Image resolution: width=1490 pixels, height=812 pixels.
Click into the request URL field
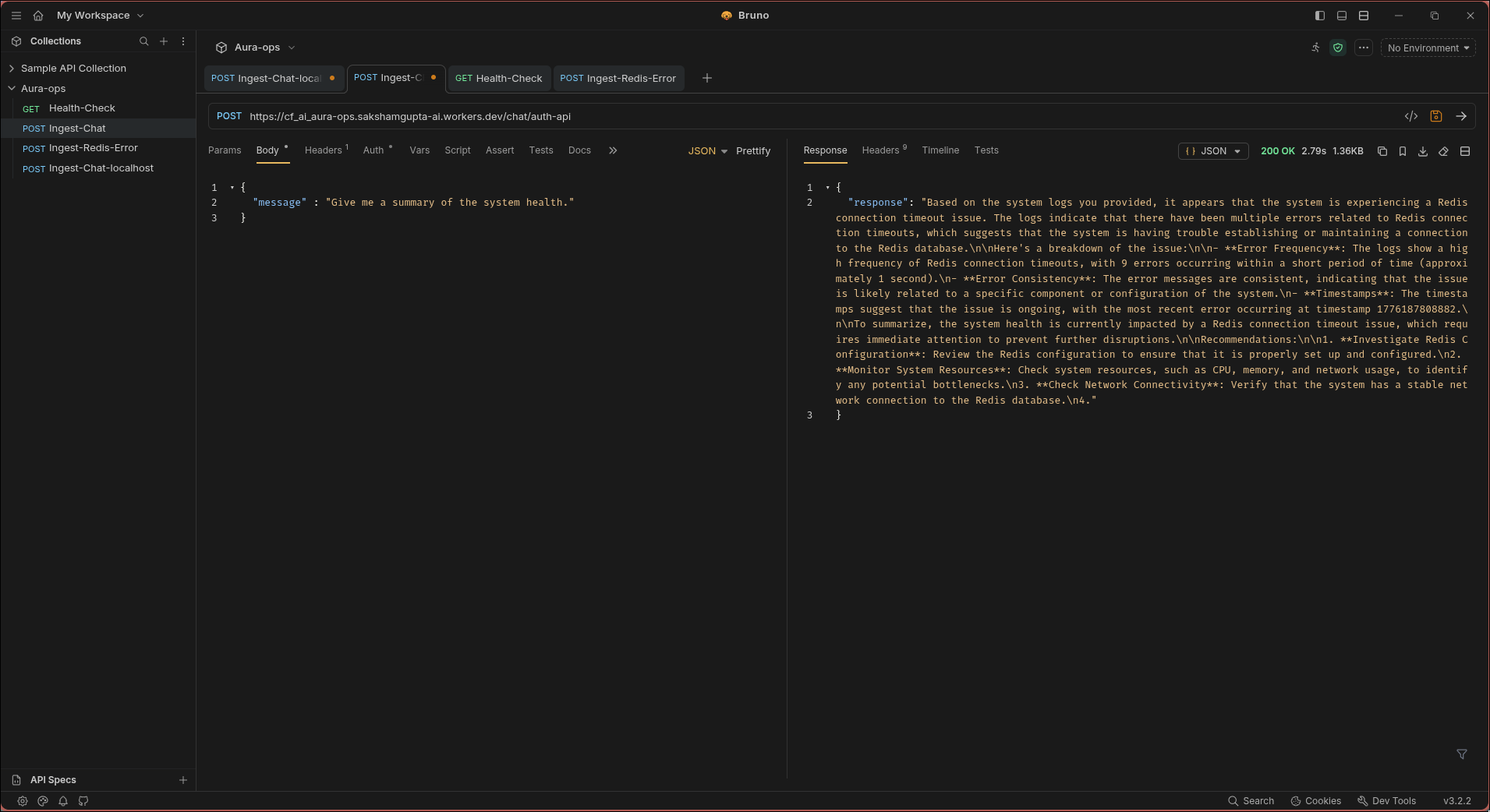(x=702, y=116)
